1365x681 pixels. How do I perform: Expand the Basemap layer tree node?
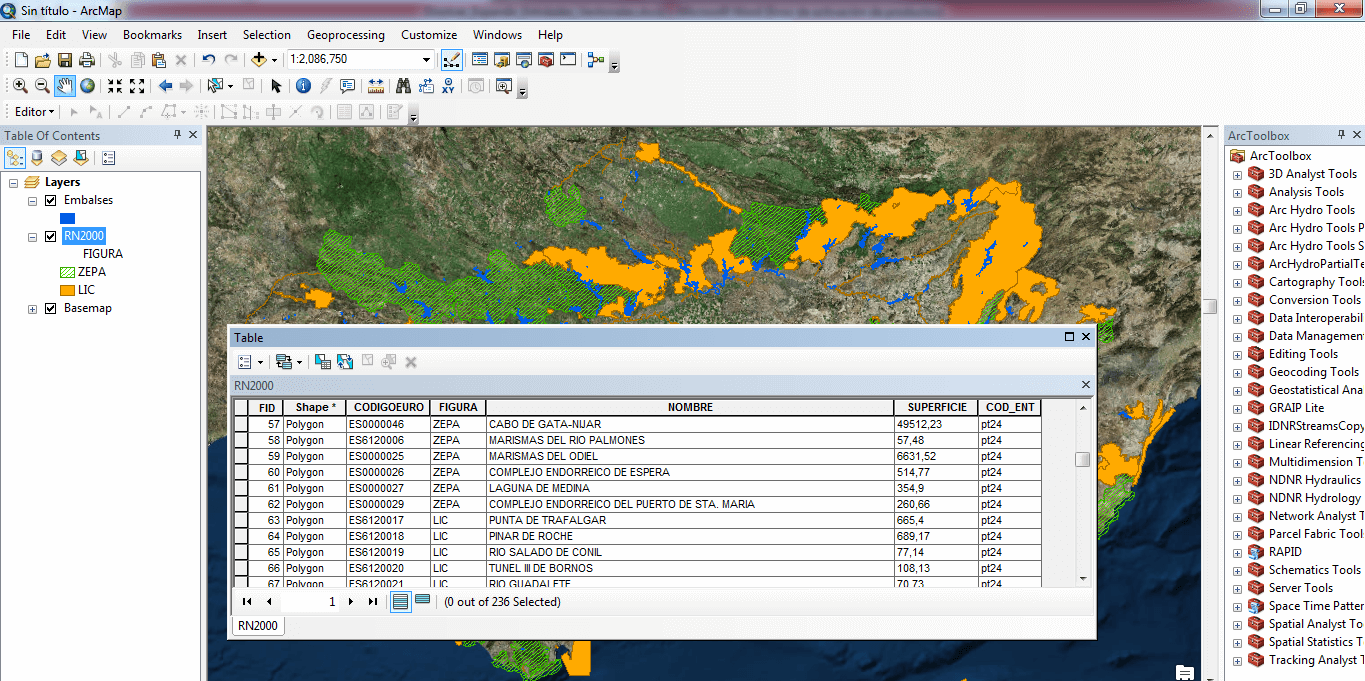tap(33, 309)
